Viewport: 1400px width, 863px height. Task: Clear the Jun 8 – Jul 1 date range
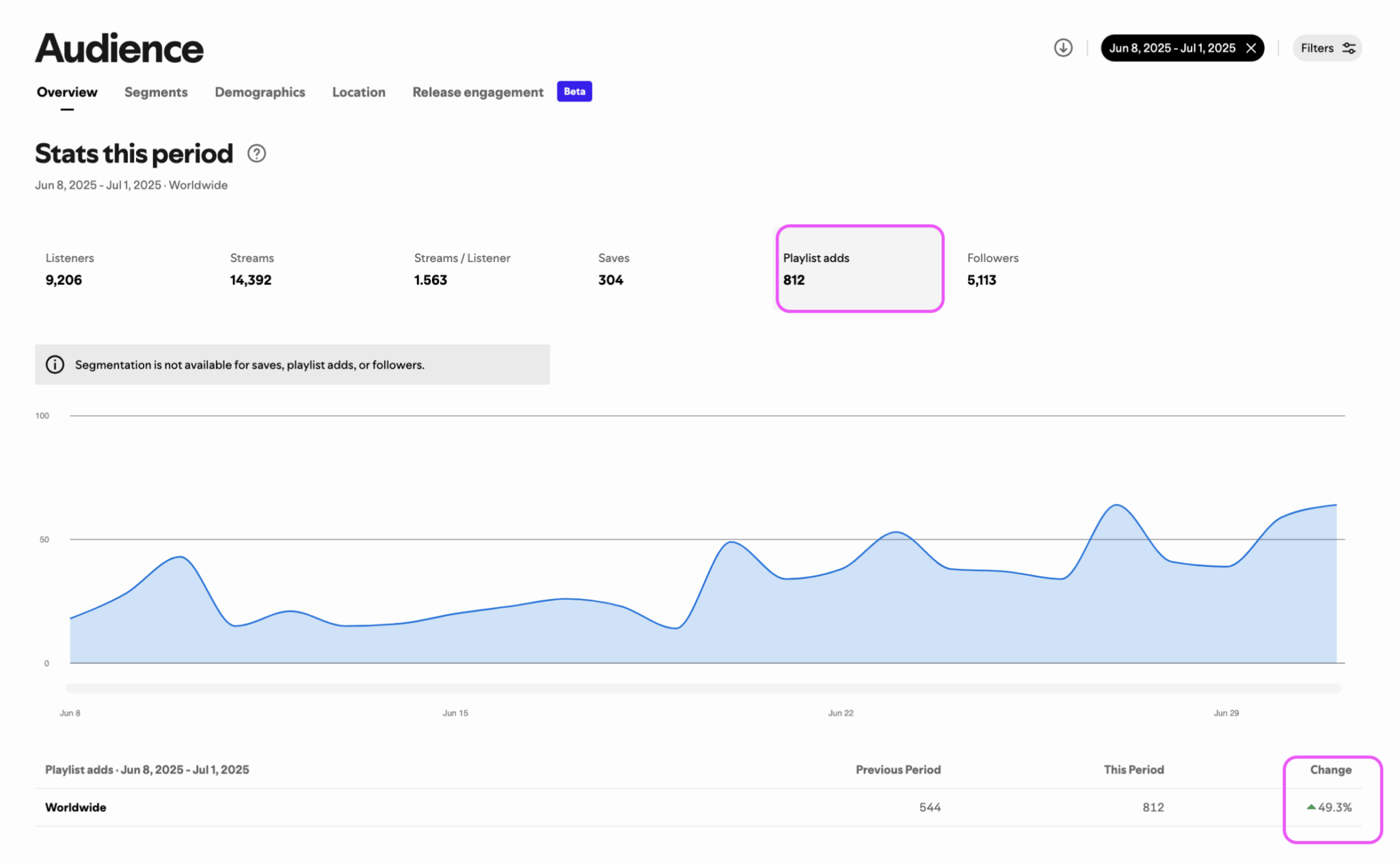point(1251,48)
